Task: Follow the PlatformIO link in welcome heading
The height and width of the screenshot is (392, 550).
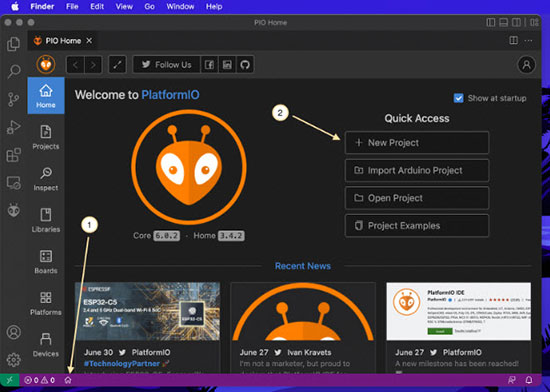Action: click(170, 95)
